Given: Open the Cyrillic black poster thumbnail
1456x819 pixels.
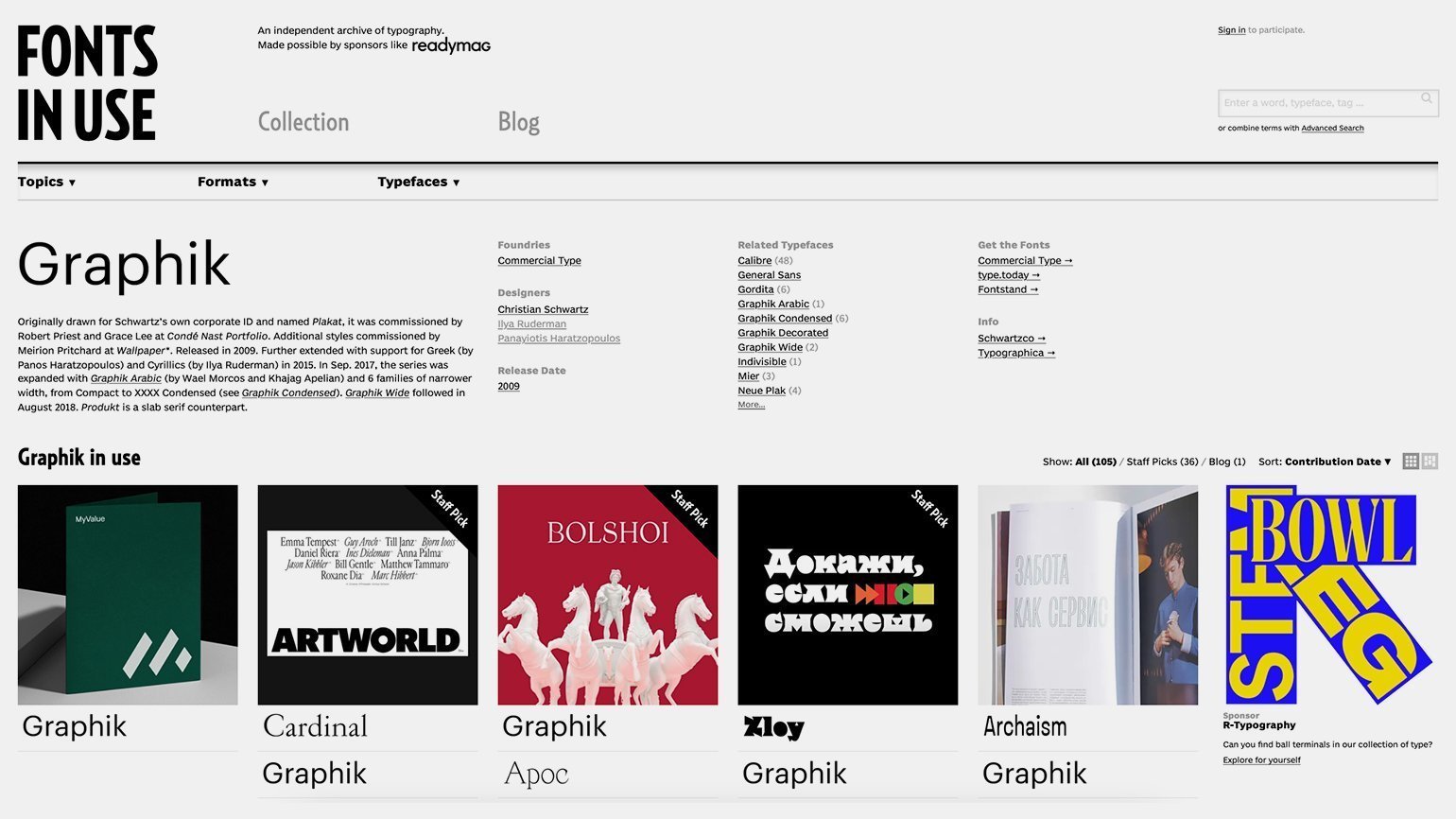Looking at the screenshot, I should (x=848, y=595).
